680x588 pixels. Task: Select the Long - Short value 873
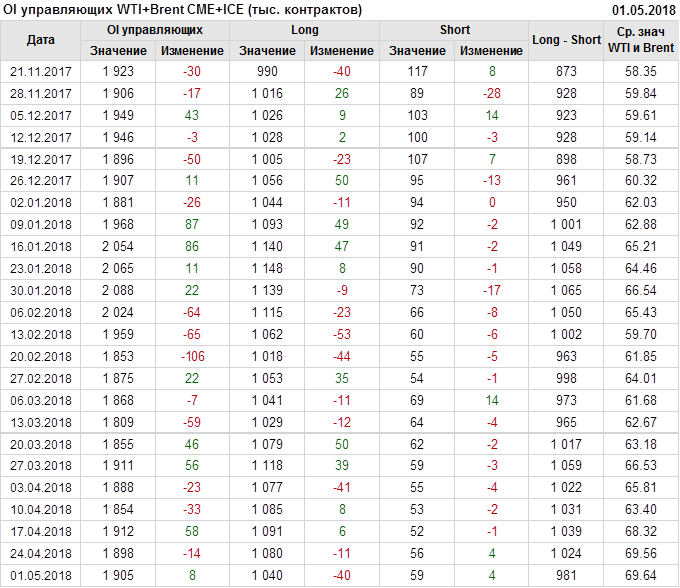(x=566, y=72)
